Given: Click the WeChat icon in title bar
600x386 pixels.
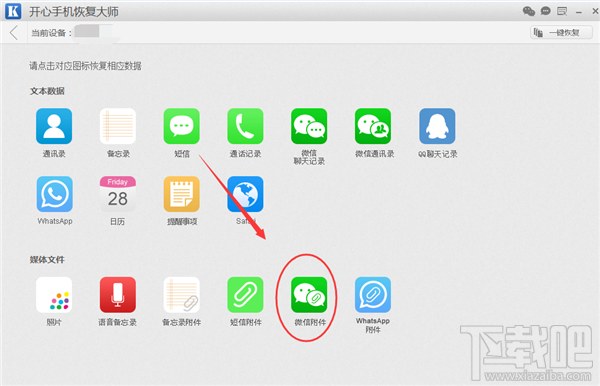Looking at the screenshot, I should pyautogui.click(x=529, y=11).
